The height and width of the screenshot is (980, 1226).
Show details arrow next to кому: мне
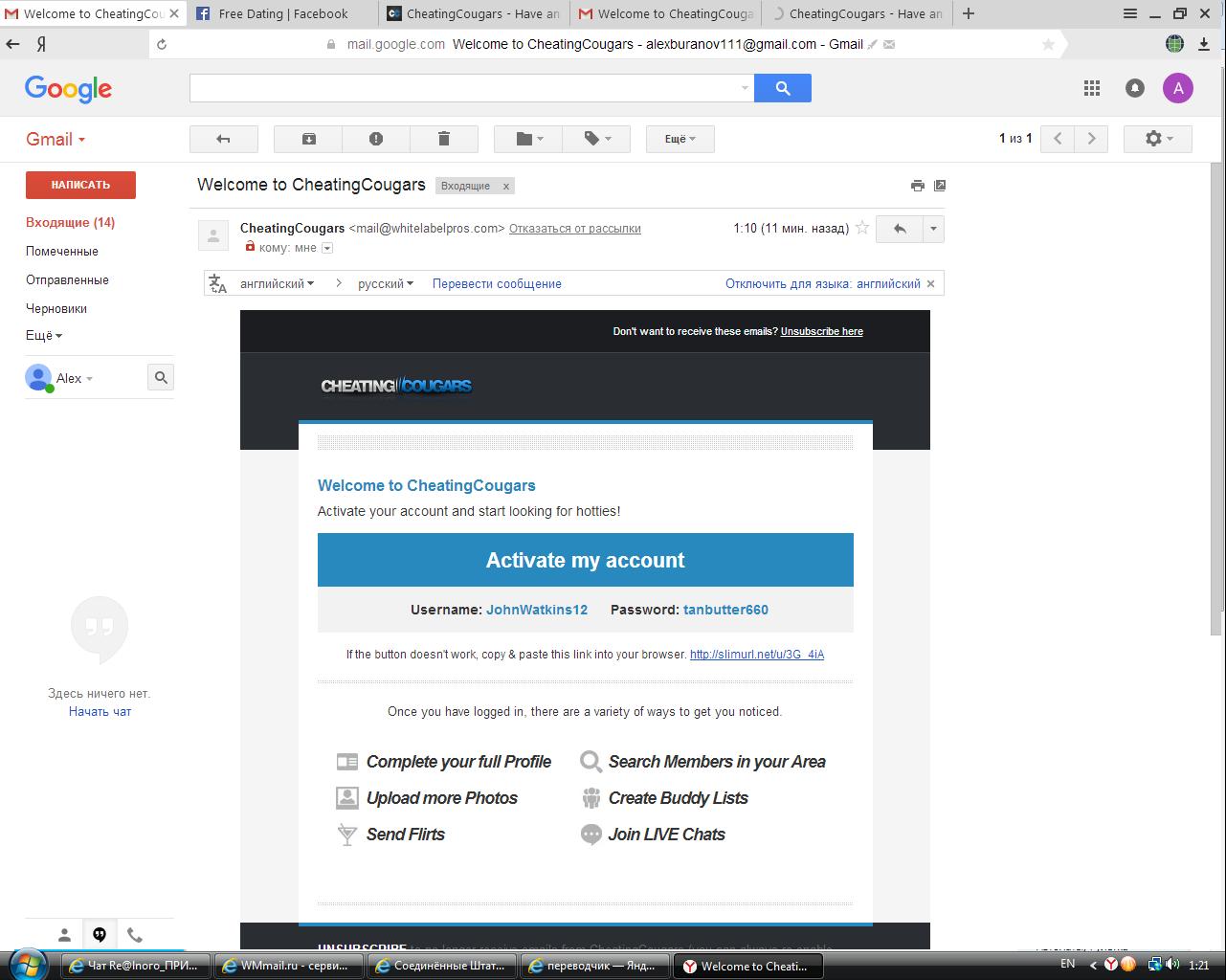coord(327,248)
